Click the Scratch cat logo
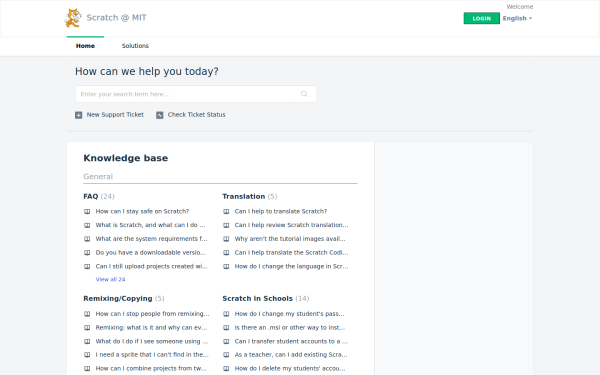The height and width of the screenshot is (375, 600). pos(73,18)
